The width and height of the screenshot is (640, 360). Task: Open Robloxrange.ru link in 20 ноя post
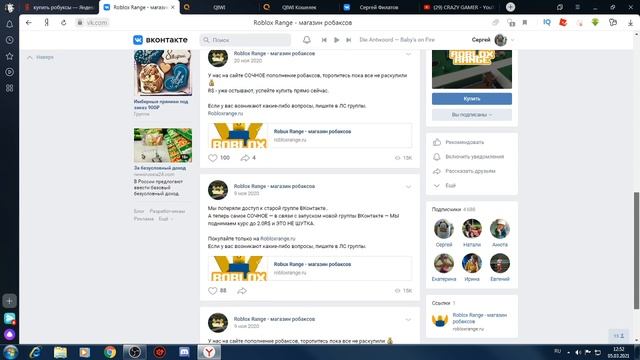[225, 113]
